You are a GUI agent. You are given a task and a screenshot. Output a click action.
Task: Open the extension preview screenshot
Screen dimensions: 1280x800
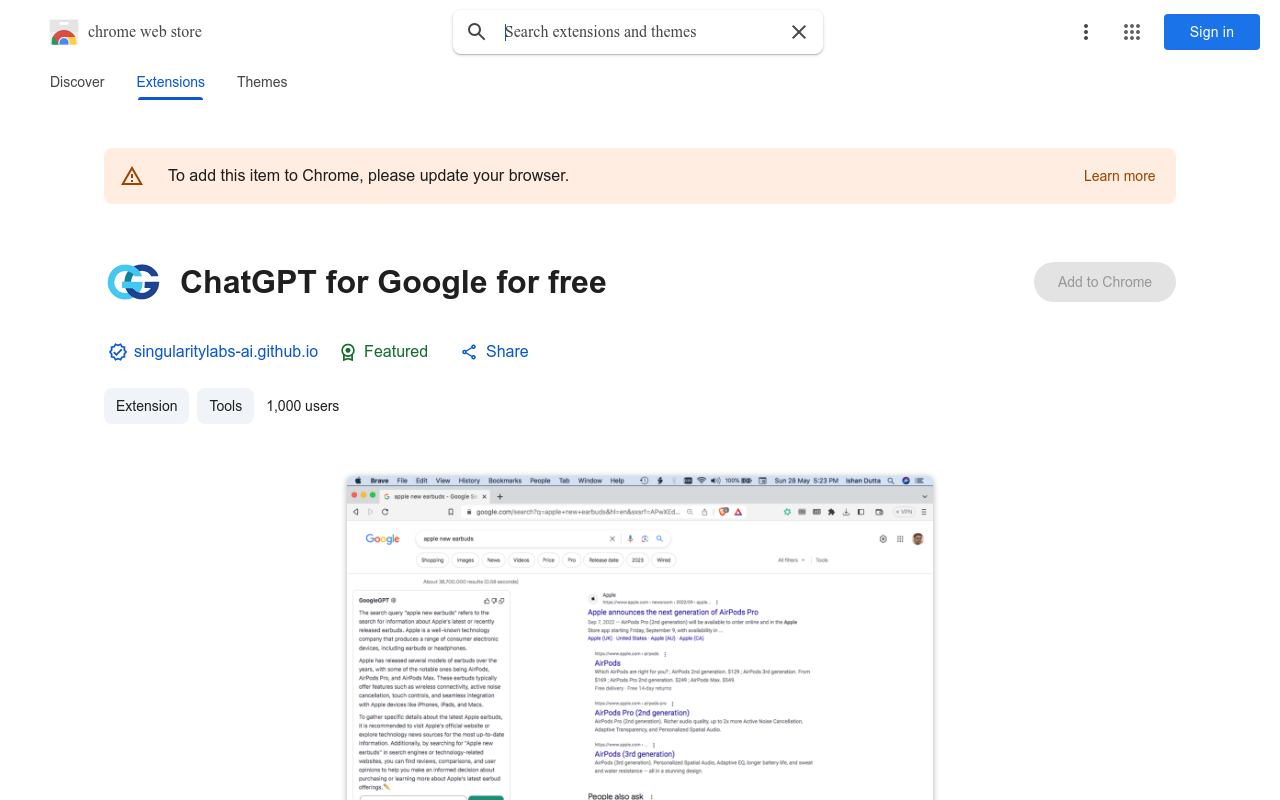tap(640, 637)
